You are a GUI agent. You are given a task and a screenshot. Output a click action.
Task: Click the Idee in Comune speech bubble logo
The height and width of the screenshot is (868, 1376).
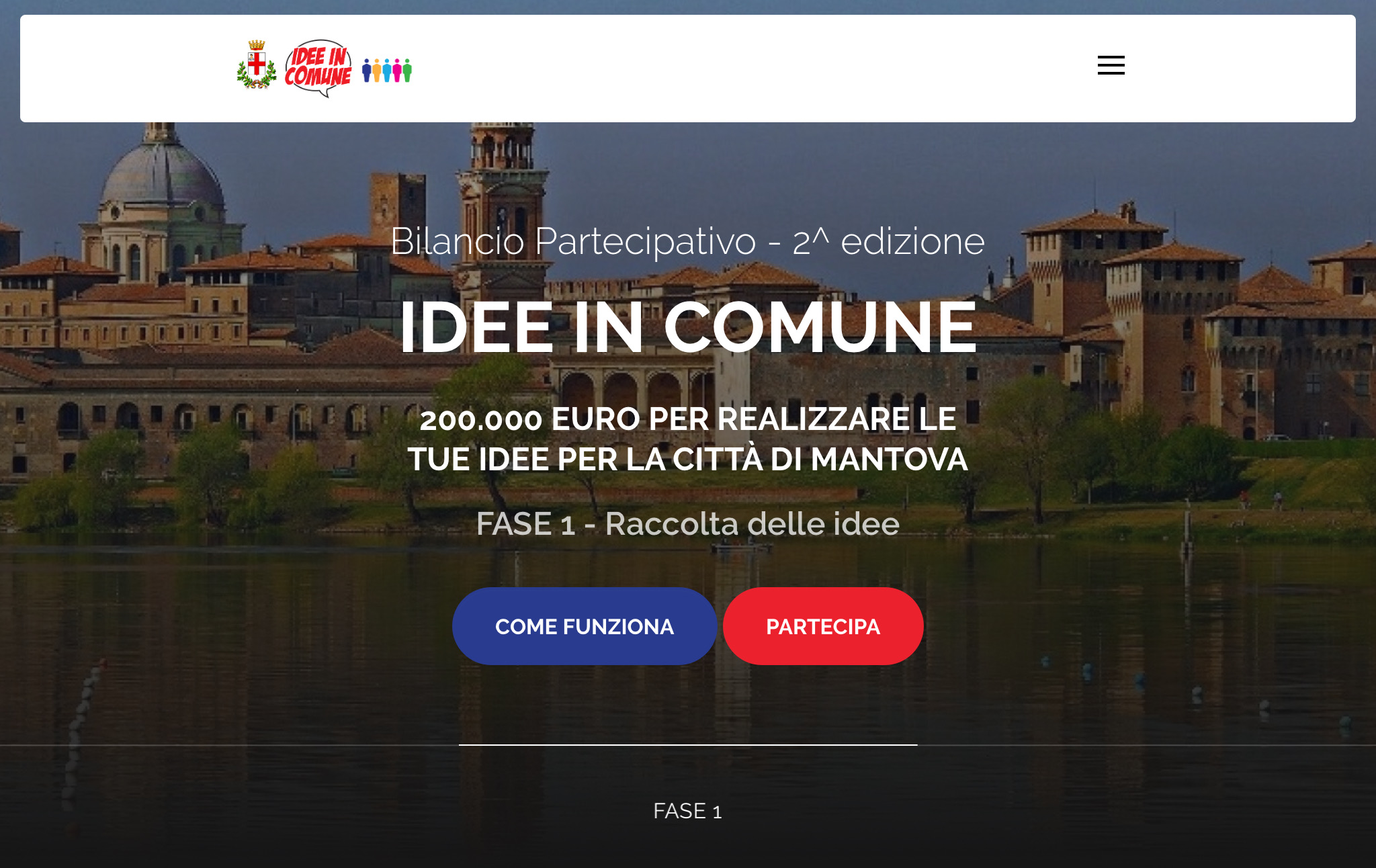click(x=318, y=68)
